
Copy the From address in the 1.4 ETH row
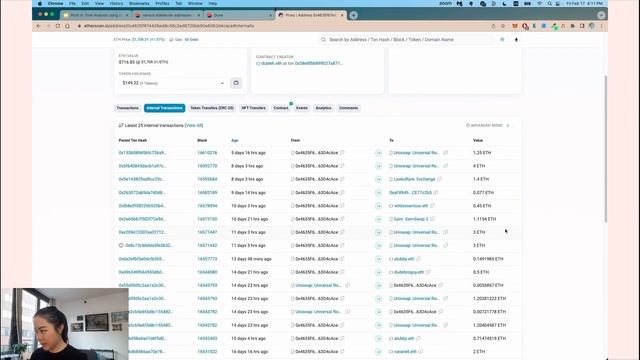(342, 179)
